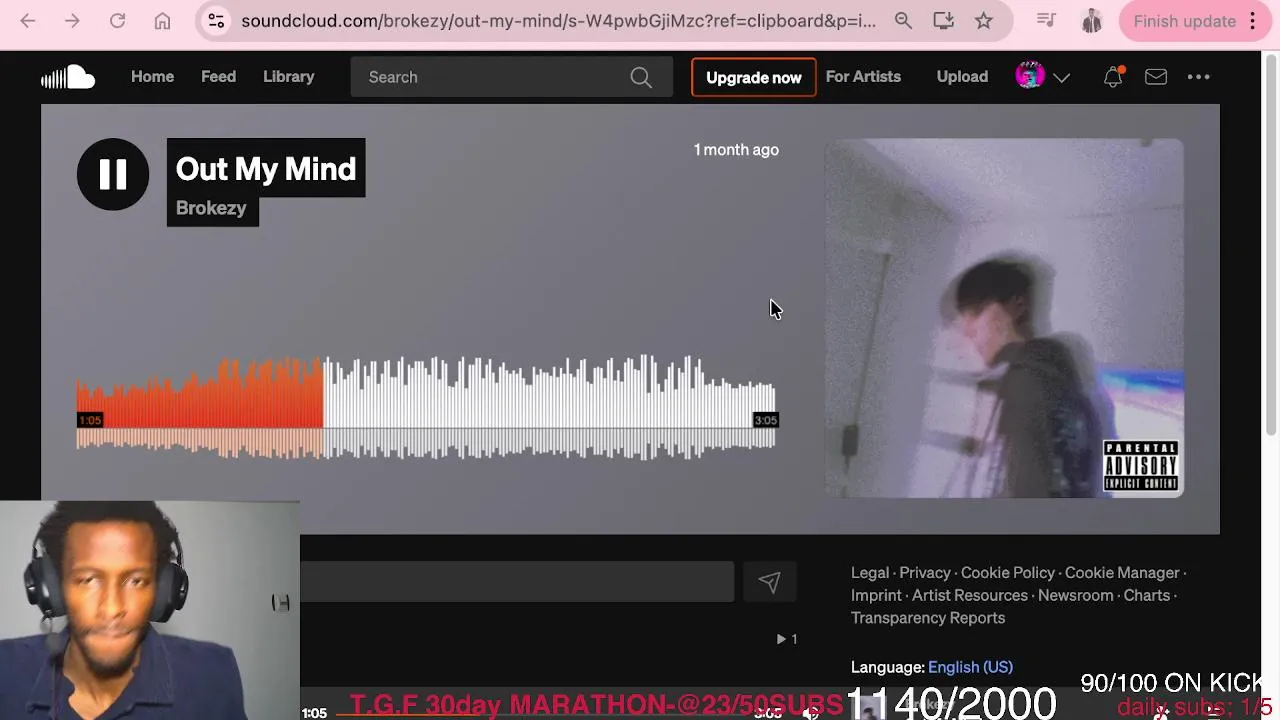Click the 3:05 duration label

click(765, 420)
